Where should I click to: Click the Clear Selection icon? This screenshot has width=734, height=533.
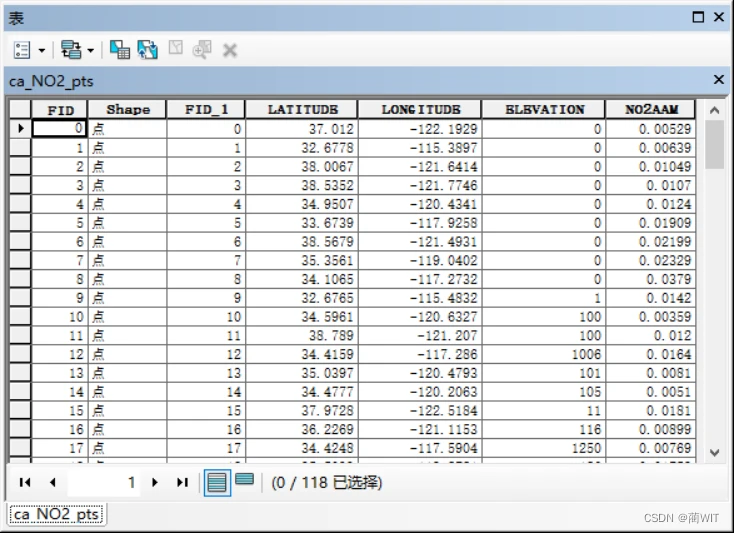176,48
